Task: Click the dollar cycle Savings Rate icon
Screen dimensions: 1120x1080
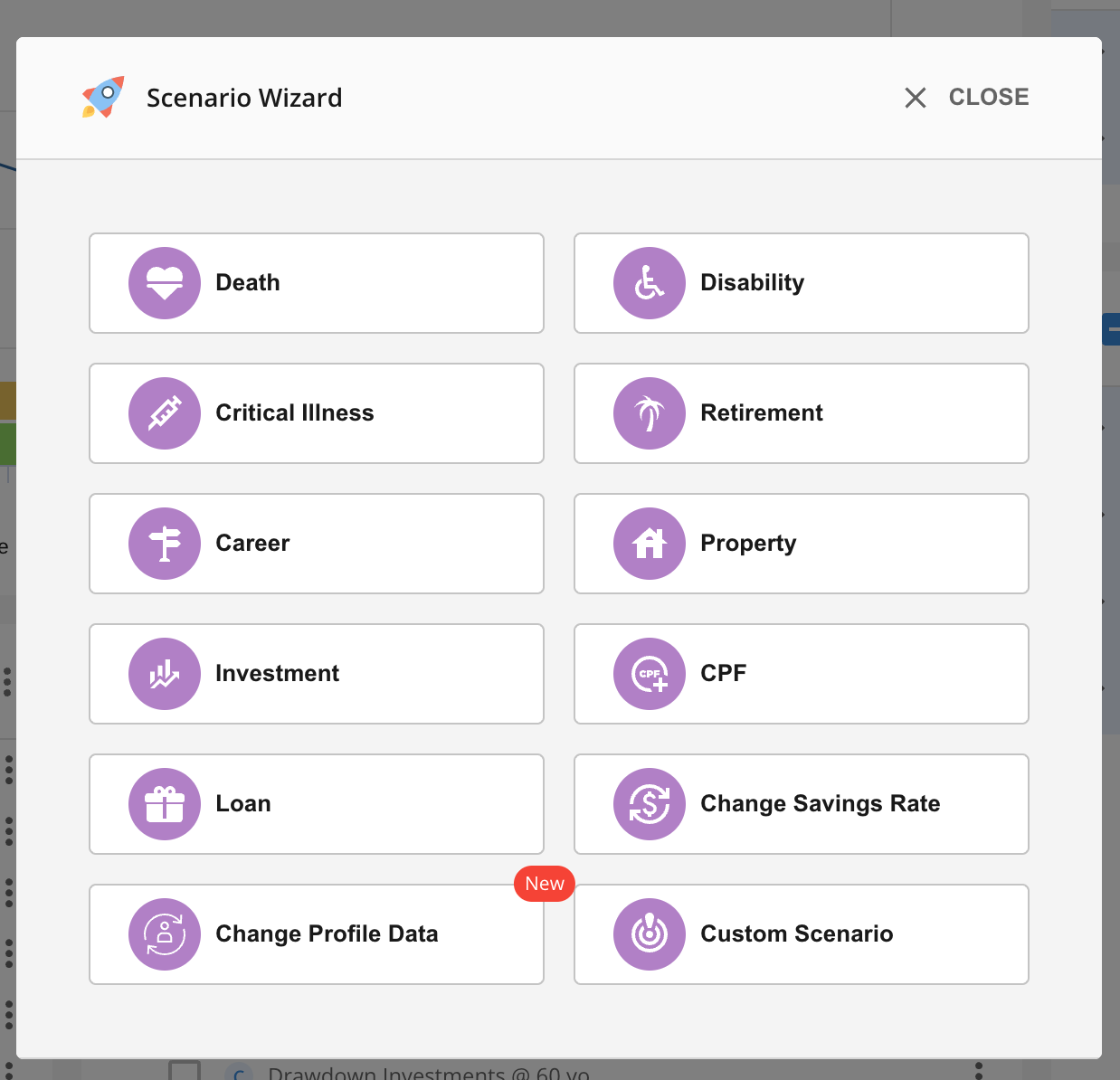Action: coord(650,804)
